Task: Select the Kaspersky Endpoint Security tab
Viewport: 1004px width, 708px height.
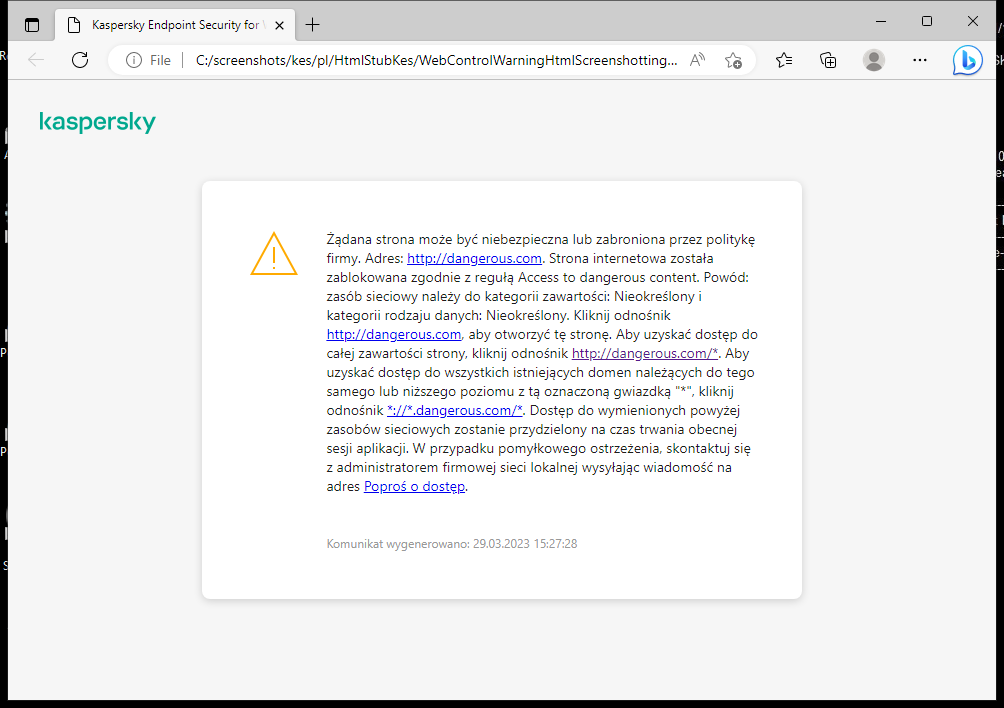Action: tap(170, 22)
